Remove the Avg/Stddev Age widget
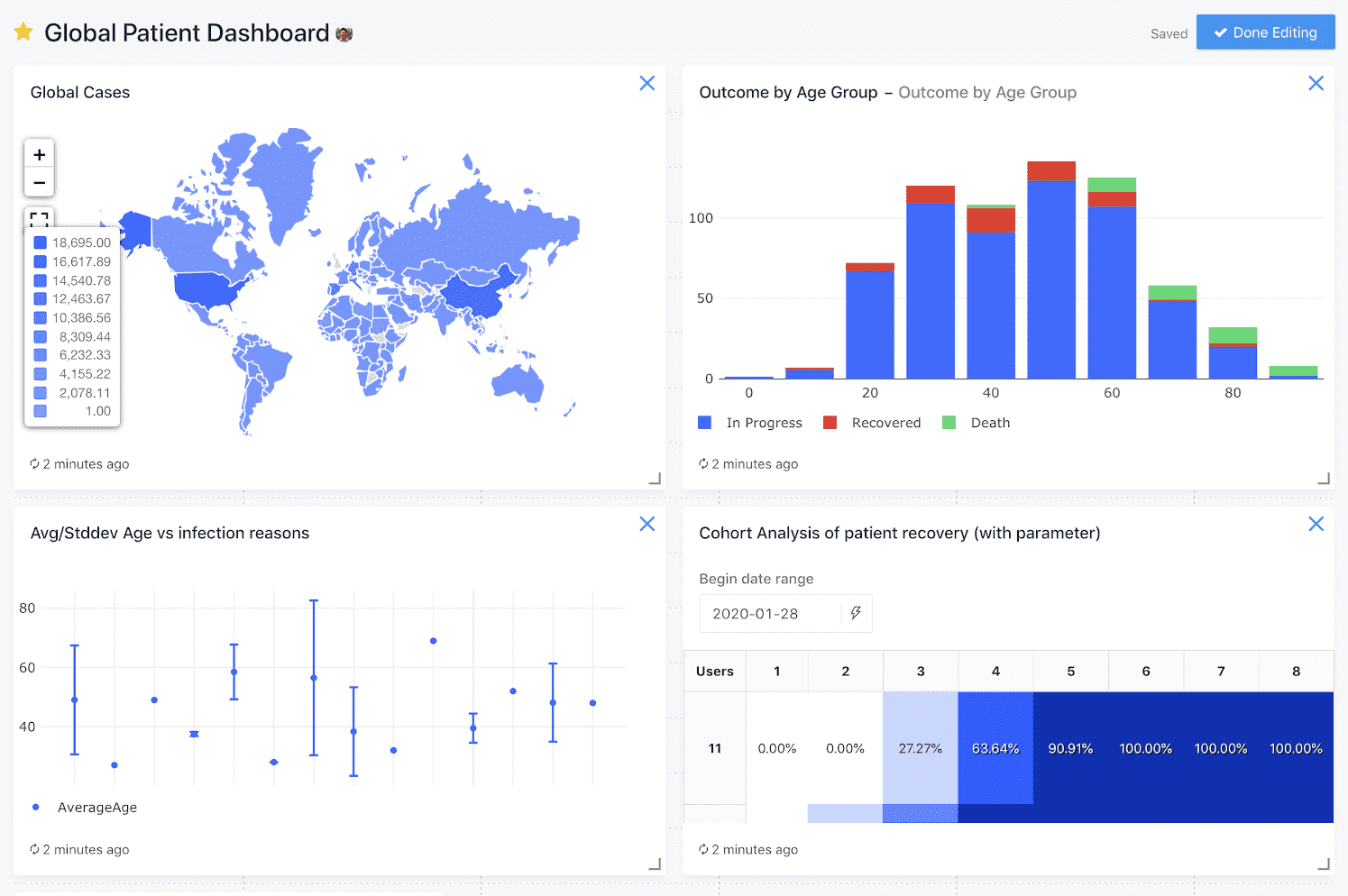 [x=646, y=523]
